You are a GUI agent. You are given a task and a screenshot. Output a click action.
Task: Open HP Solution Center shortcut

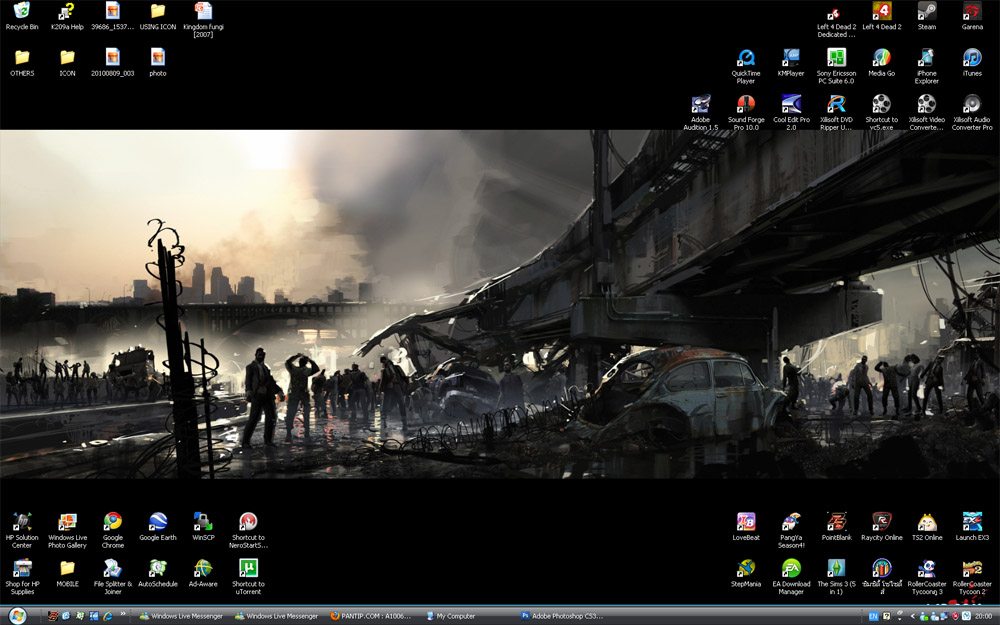pos(22,531)
